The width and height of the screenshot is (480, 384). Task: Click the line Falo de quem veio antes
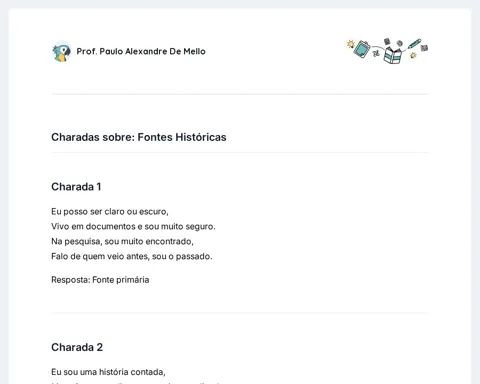(x=132, y=256)
